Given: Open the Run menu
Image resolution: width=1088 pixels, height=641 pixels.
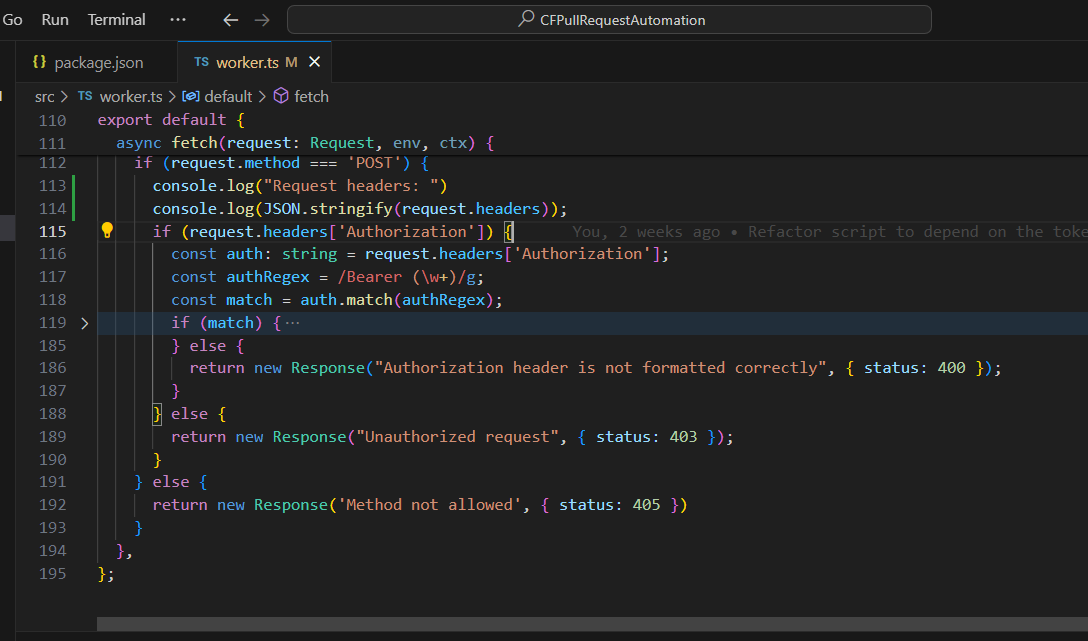Looking at the screenshot, I should click(56, 20).
